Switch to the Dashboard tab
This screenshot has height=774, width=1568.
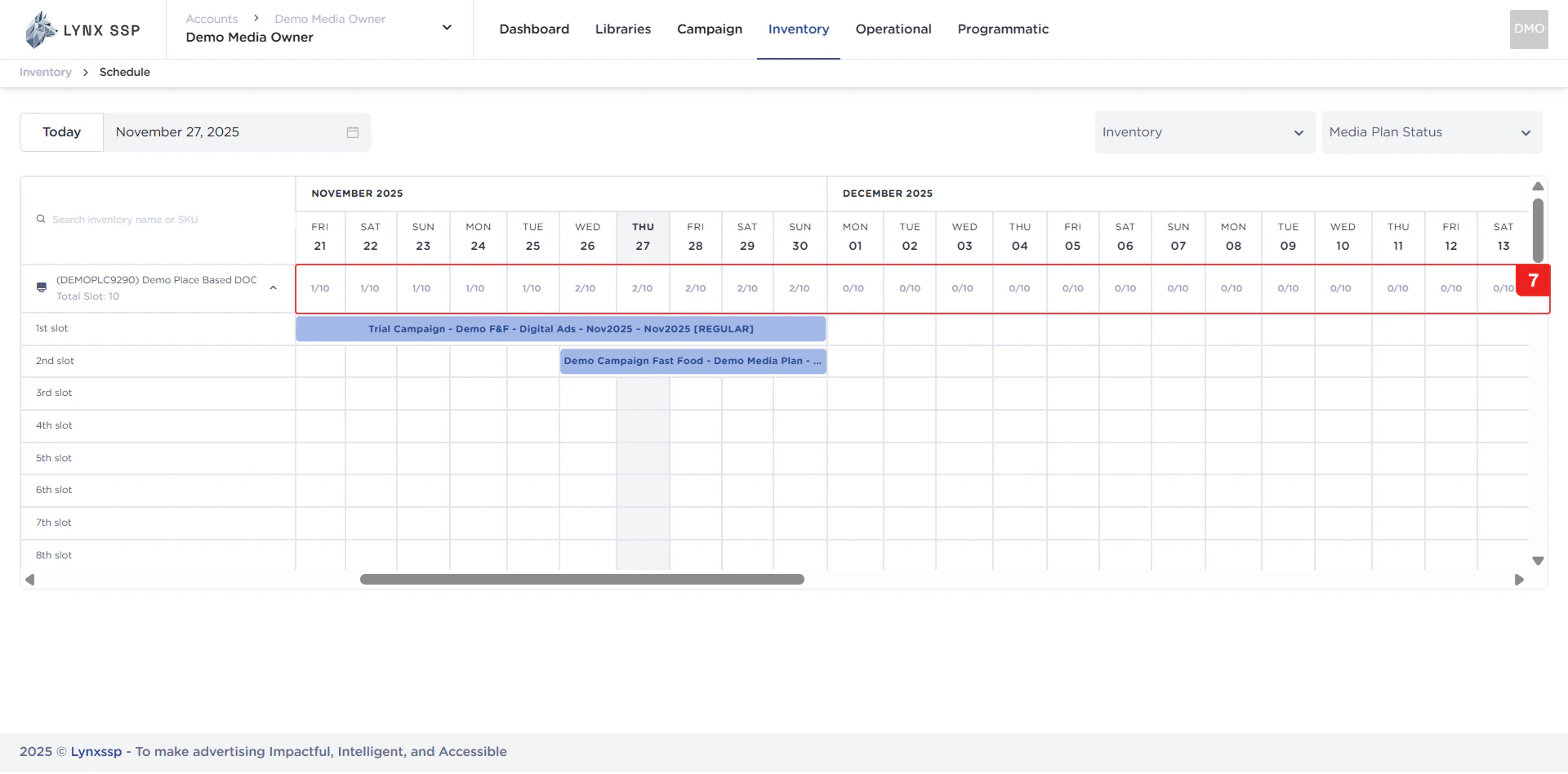click(x=534, y=29)
